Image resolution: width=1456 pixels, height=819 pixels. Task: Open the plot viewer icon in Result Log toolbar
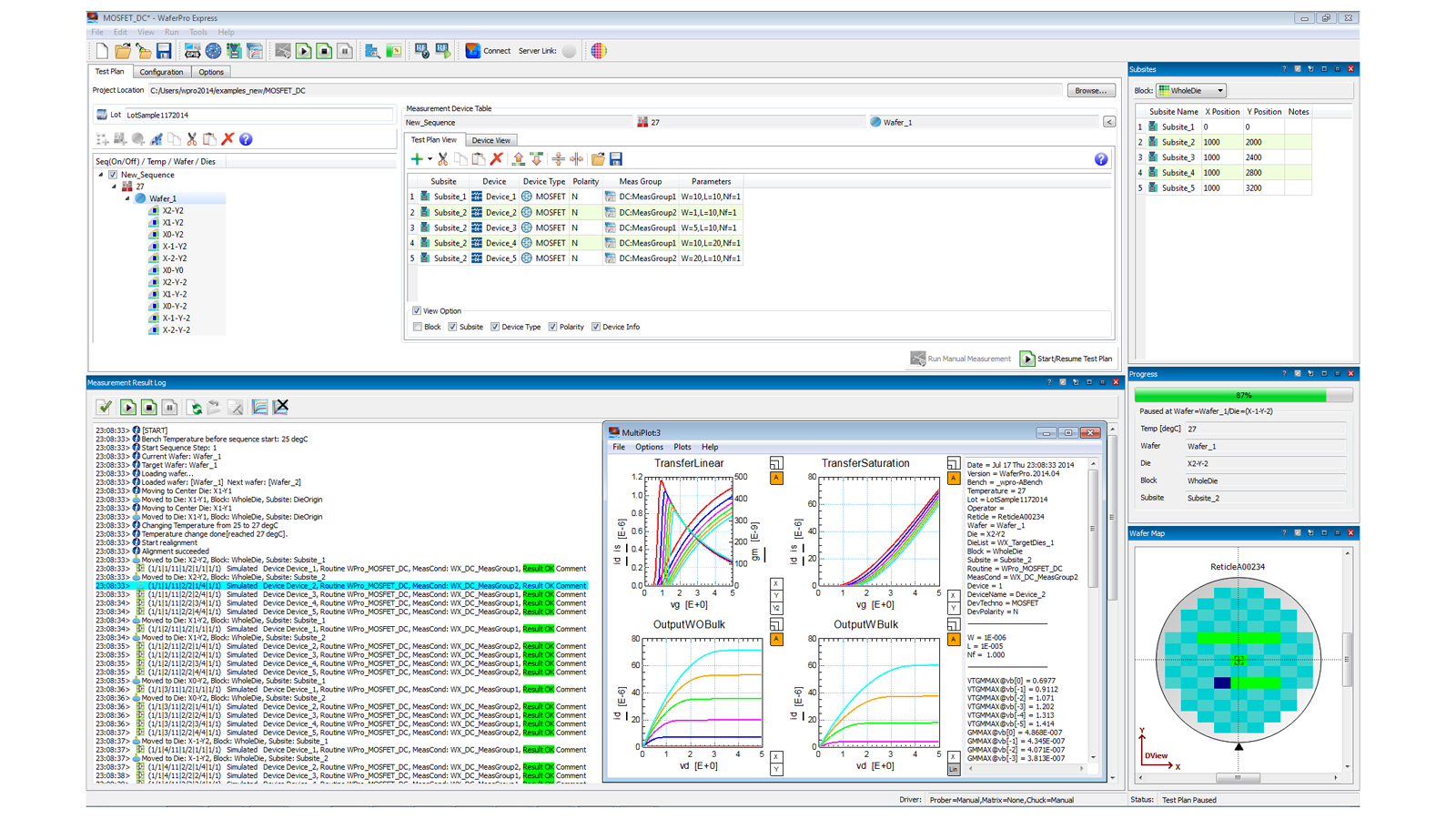click(260, 407)
